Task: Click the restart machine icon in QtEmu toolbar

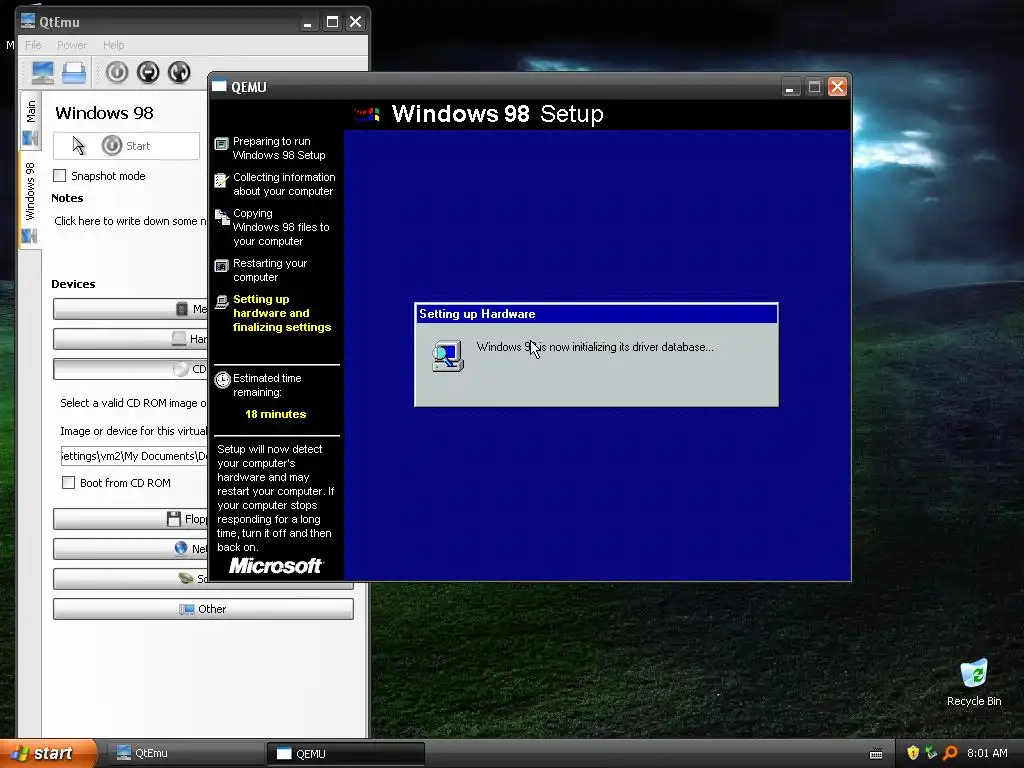Action: click(x=179, y=72)
